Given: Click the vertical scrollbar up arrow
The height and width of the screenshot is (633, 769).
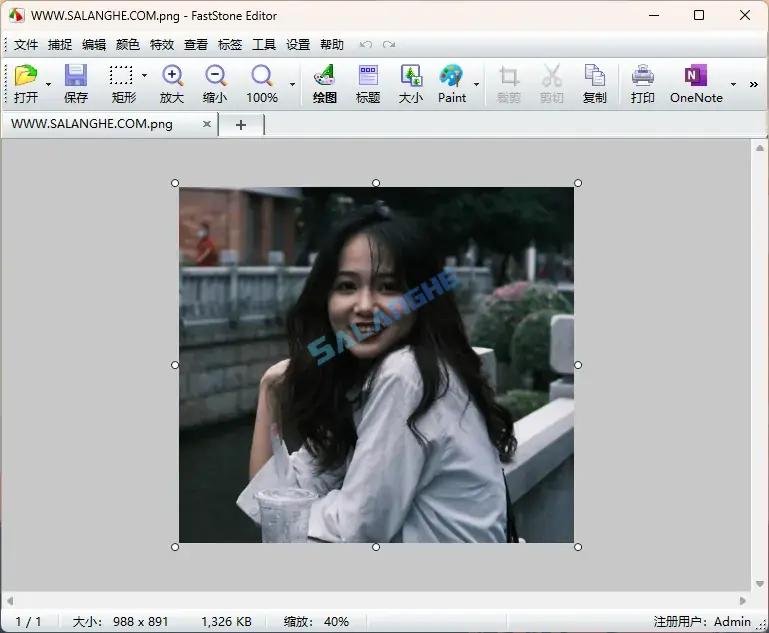Looking at the screenshot, I should point(760,148).
